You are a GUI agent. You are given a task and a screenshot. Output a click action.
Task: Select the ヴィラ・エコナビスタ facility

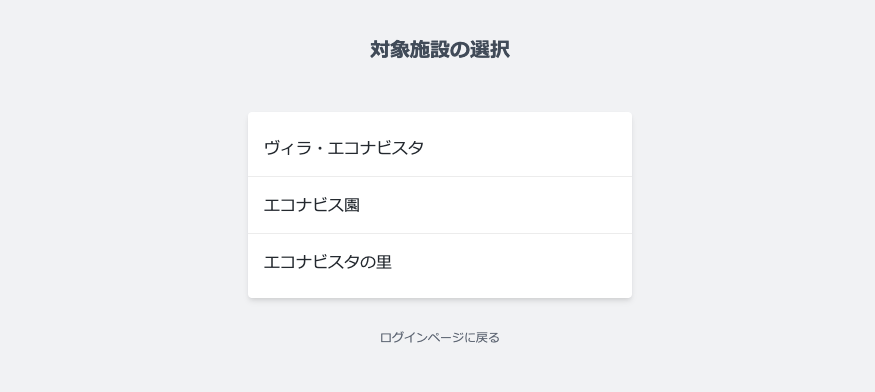pyautogui.click(x=440, y=148)
